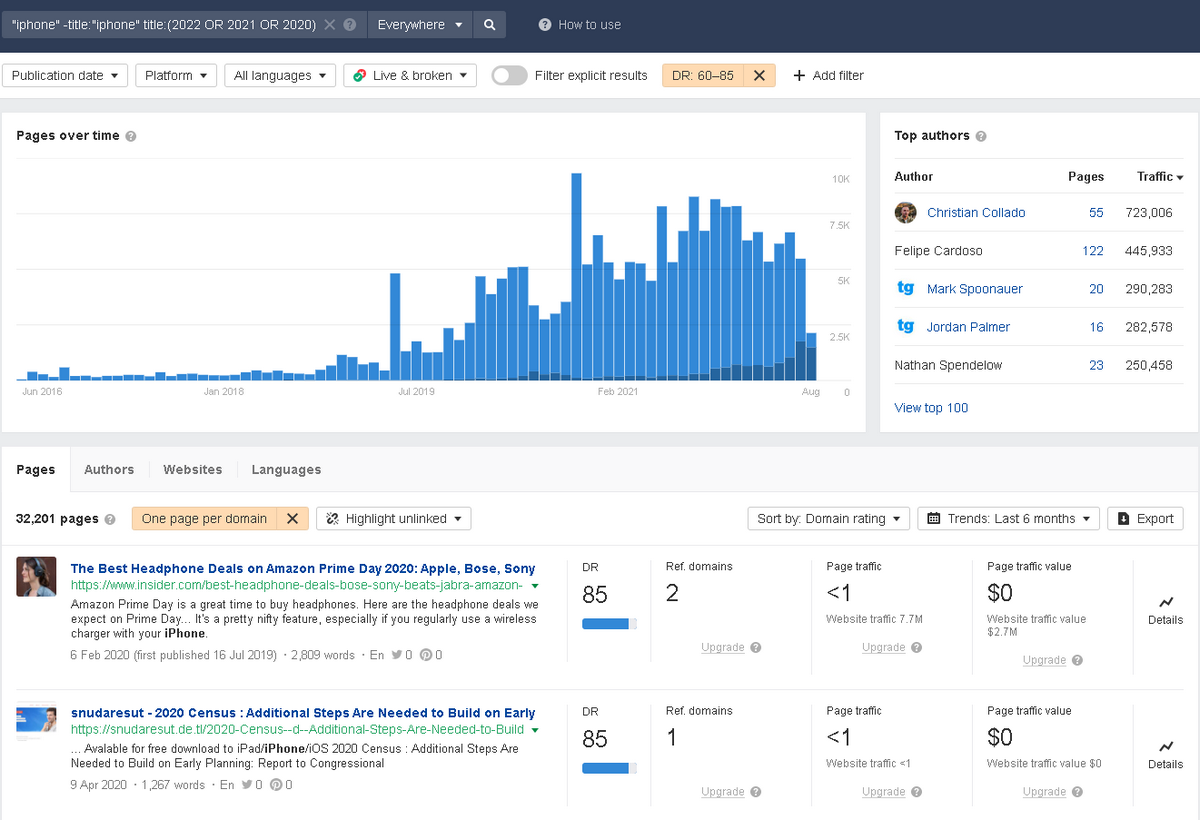Open the Top authors help tooltip

tap(981, 136)
